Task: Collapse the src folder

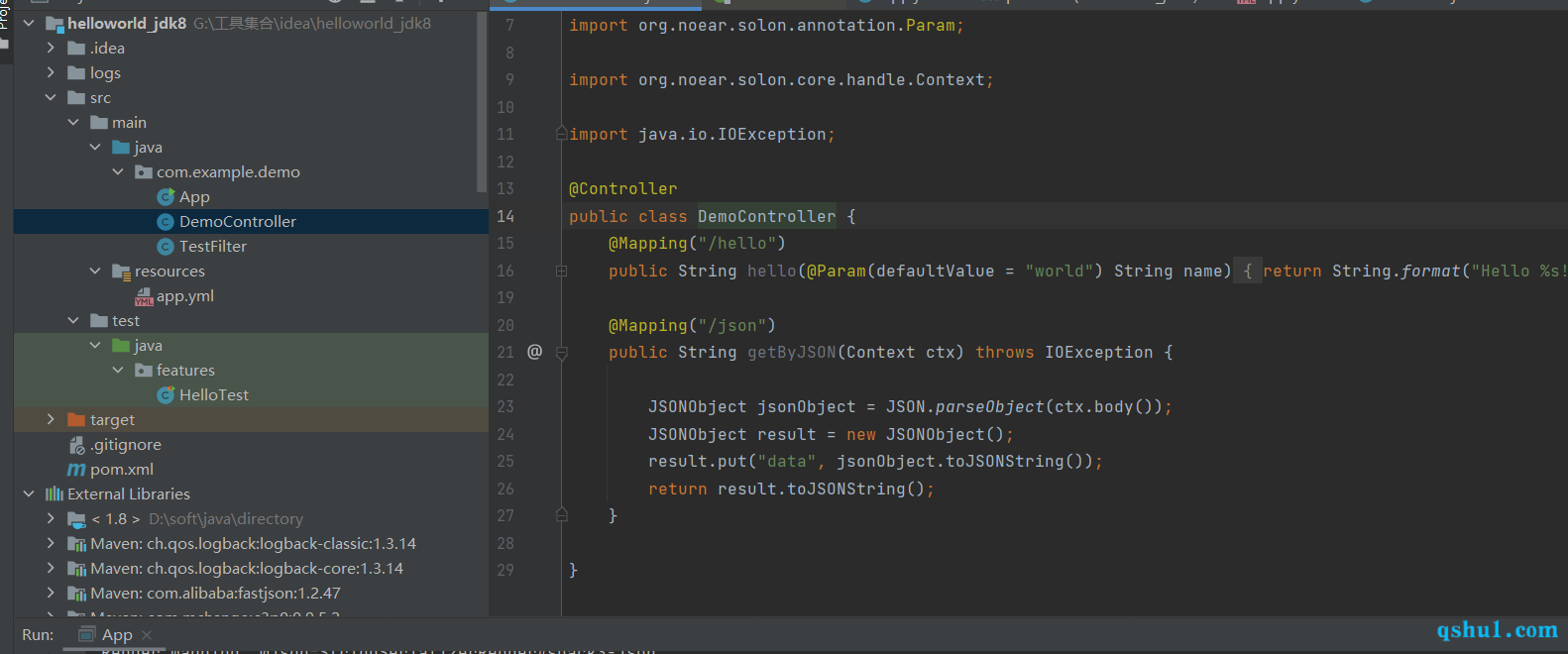Action: 51,97
